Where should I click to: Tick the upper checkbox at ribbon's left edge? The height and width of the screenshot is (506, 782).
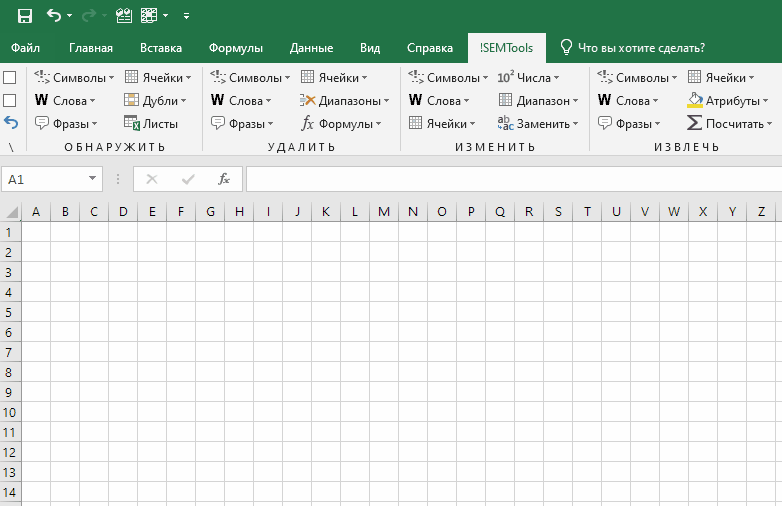(9, 77)
